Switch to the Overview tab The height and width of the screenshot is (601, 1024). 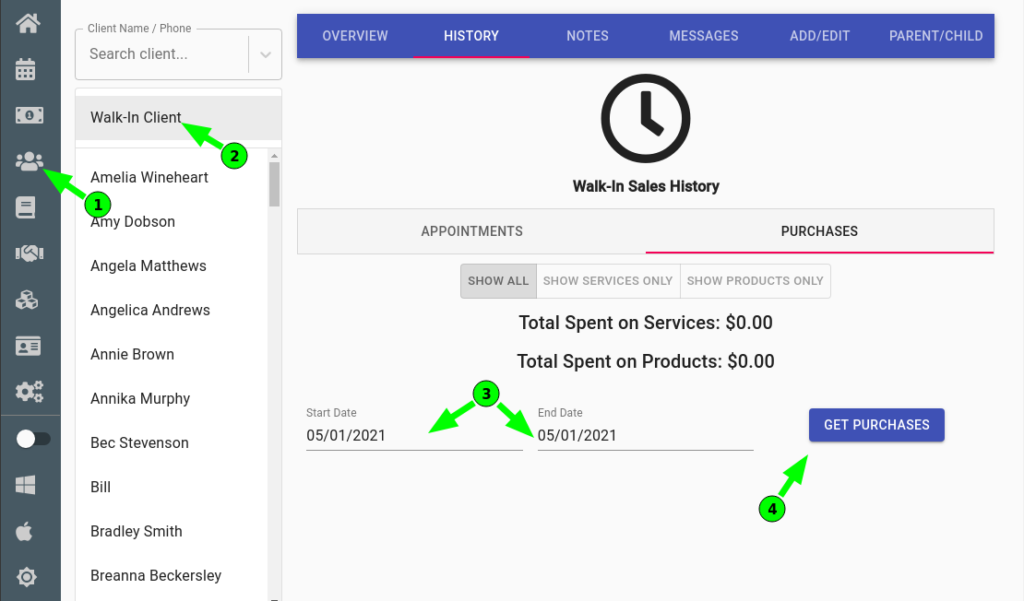(x=355, y=36)
